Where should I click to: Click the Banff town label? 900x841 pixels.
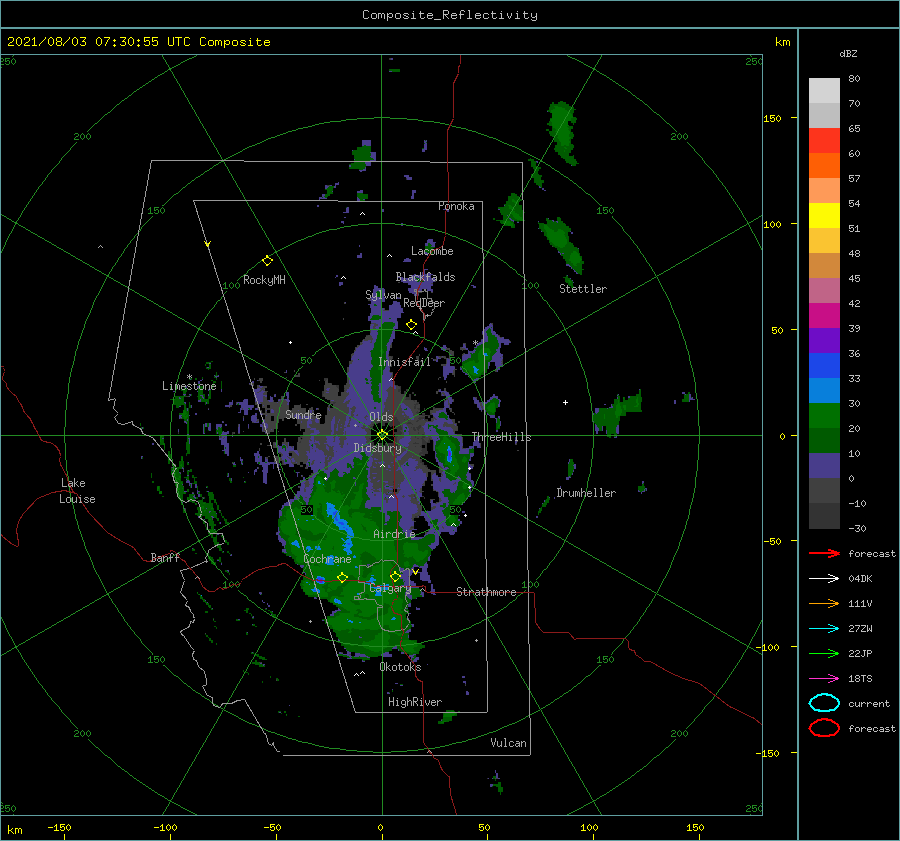pos(165,557)
